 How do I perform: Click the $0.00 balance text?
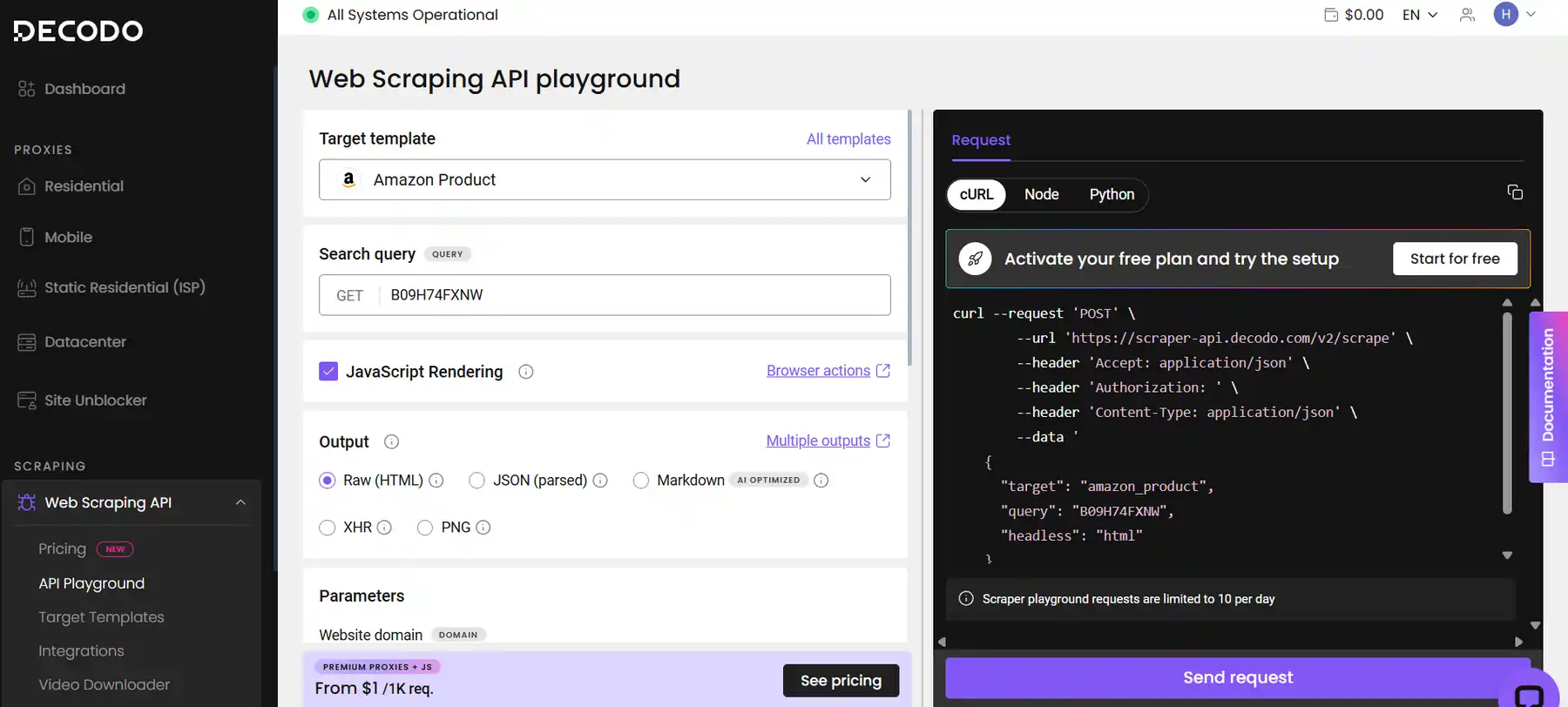coord(1364,15)
